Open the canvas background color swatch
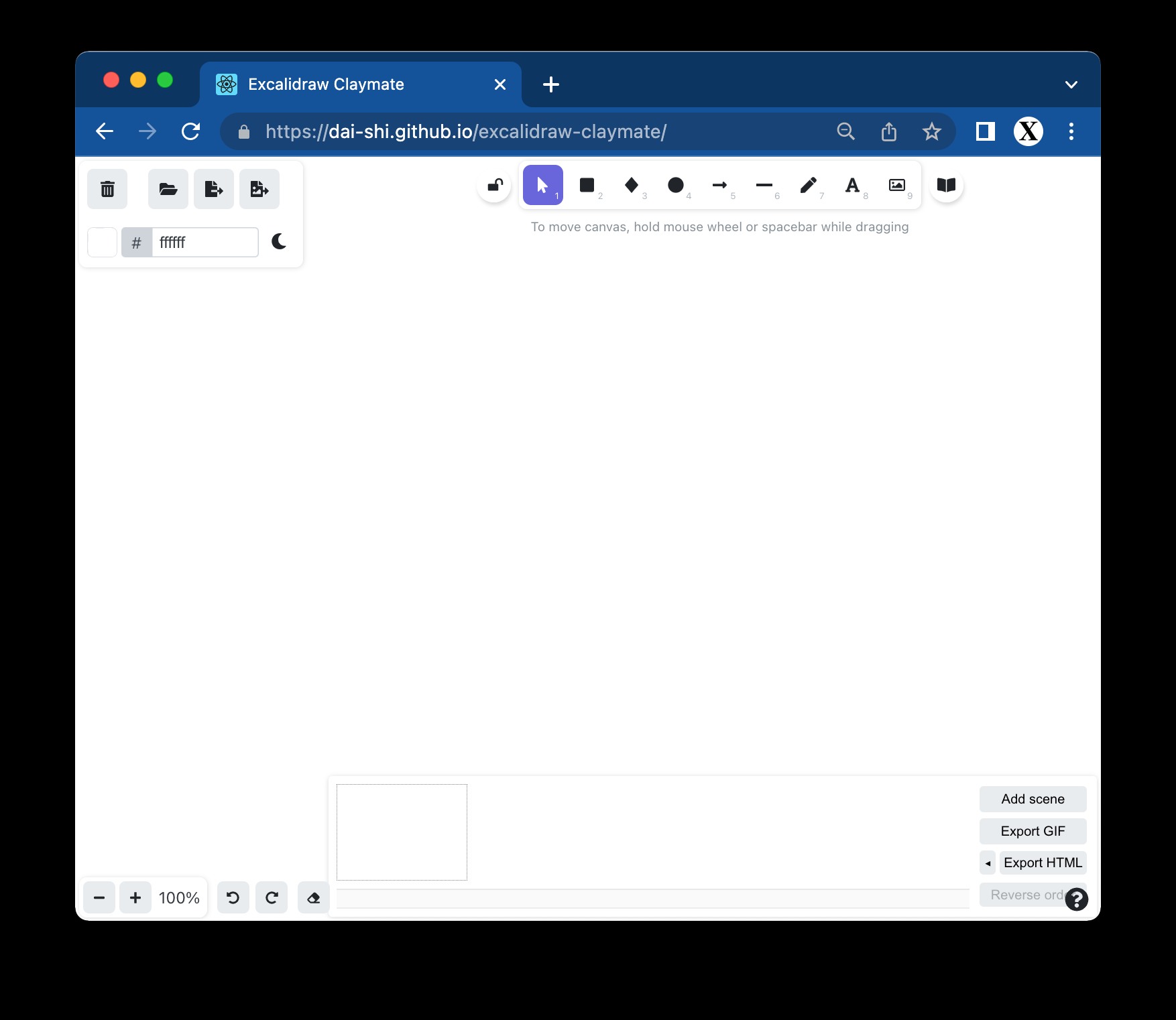The width and height of the screenshot is (1176, 1020). [x=103, y=242]
